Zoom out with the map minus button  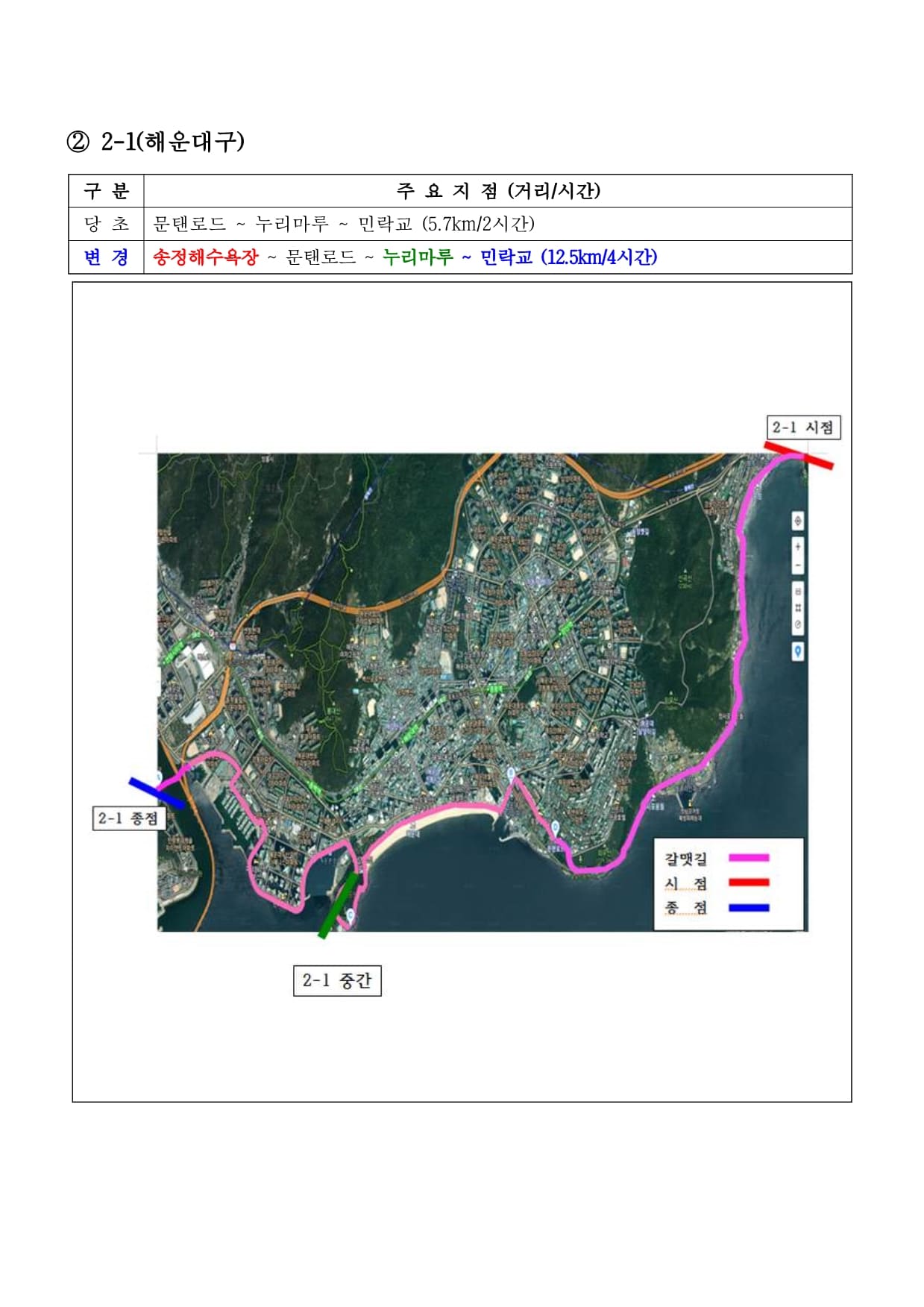coord(797,565)
